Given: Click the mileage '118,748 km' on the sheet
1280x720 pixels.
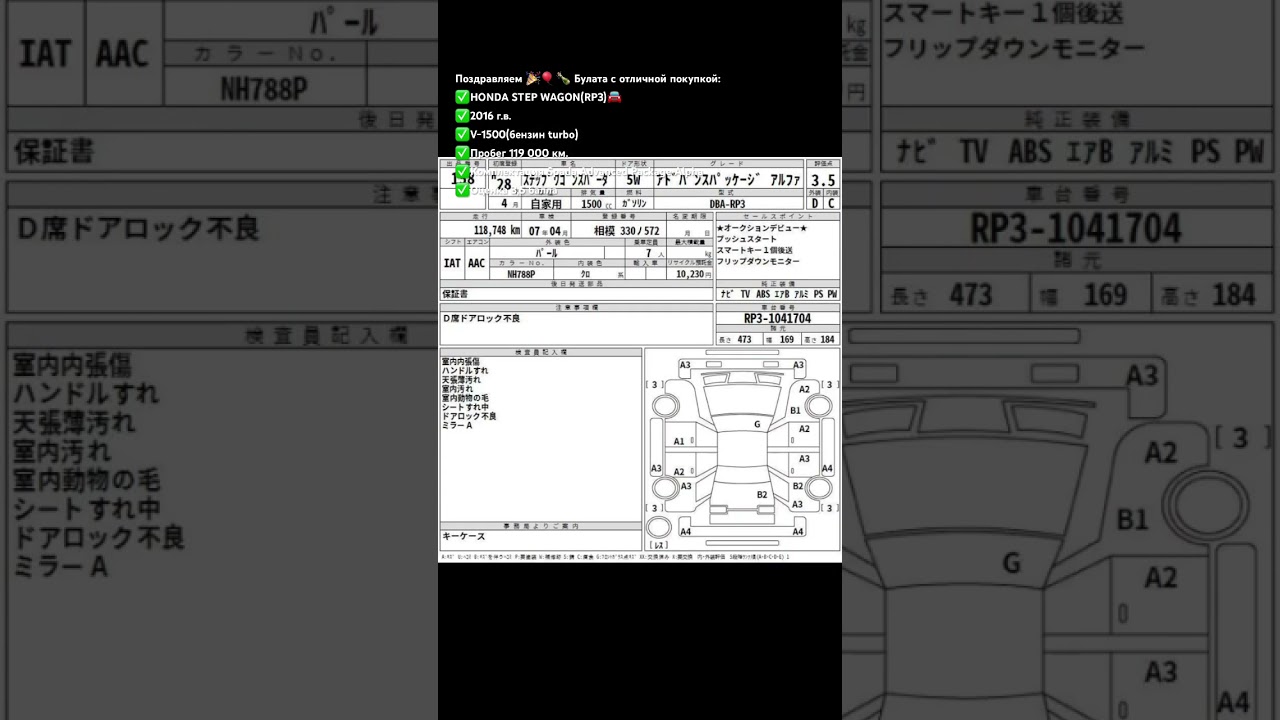Looking at the screenshot, I should coord(497,230).
